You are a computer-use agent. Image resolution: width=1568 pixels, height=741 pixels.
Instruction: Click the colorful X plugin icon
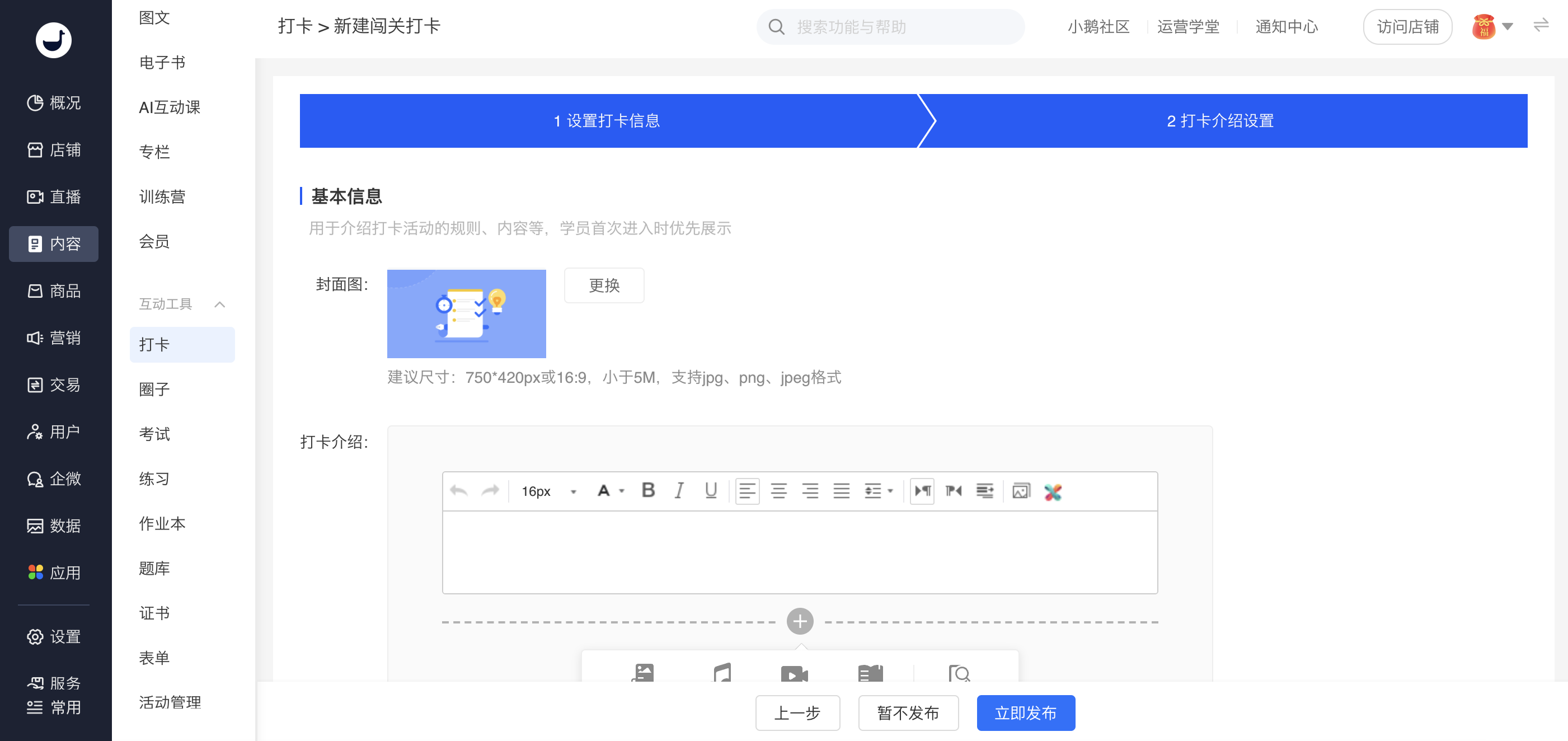click(1053, 492)
